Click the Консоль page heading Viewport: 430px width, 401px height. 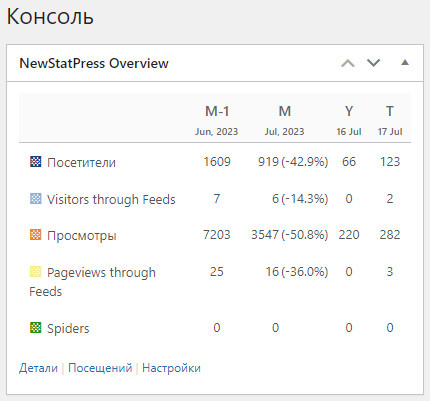point(50,16)
